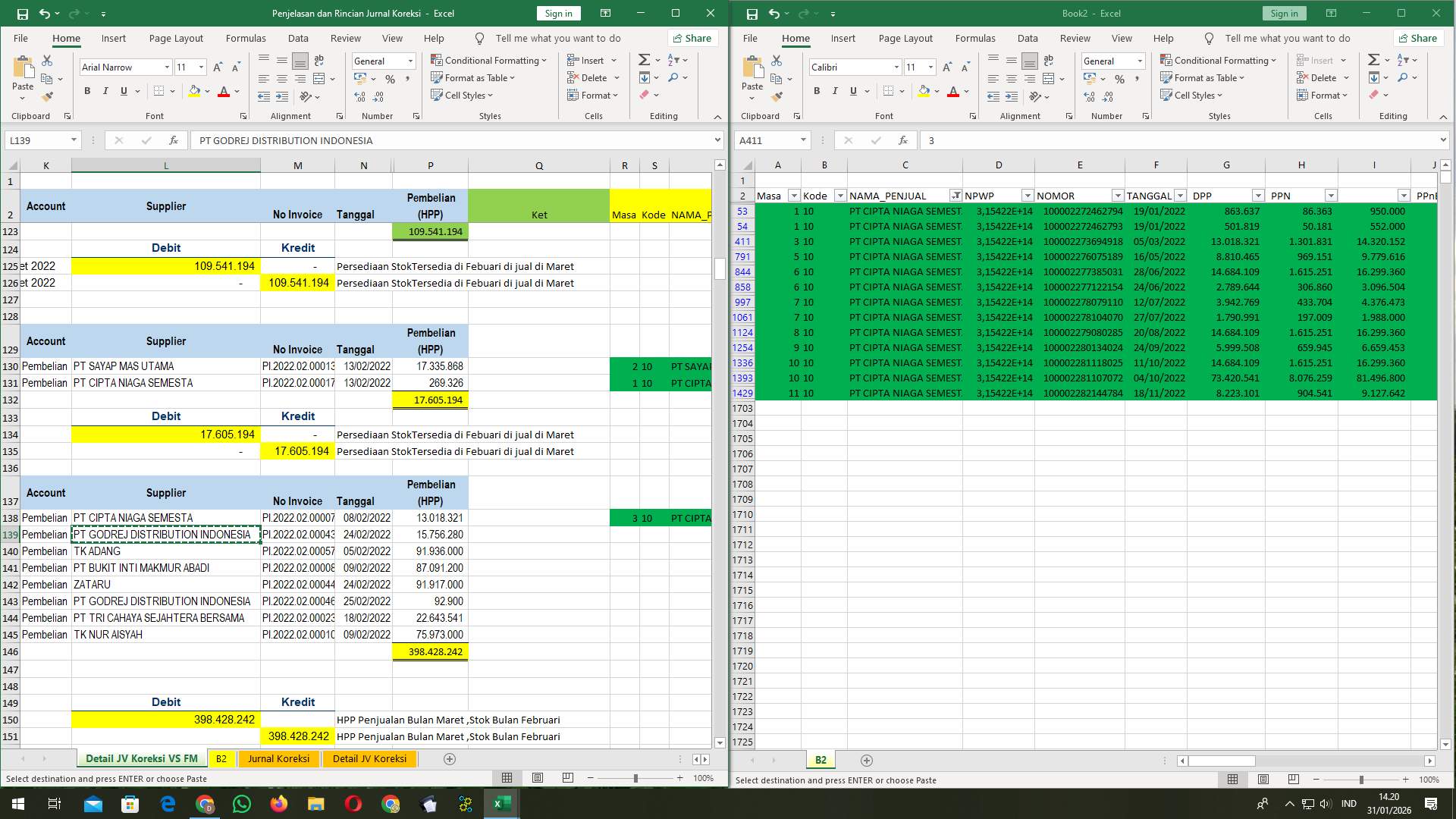
Task: Open Conditional Formatting in left workbook
Action: [x=489, y=60]
